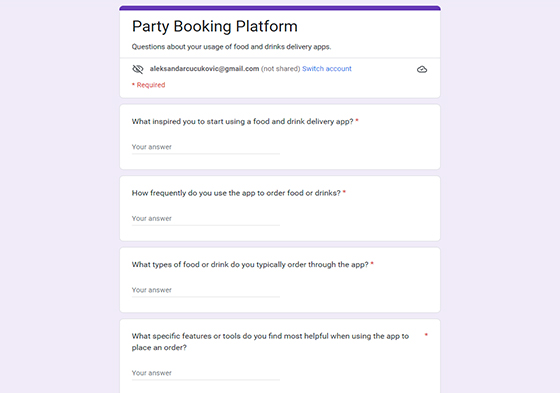Click the 'Questions about your usage' description text

click(231, 47)
